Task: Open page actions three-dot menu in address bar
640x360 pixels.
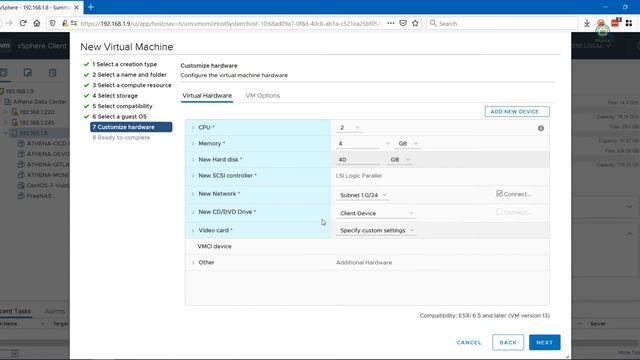Action: [x=391, y=23]
